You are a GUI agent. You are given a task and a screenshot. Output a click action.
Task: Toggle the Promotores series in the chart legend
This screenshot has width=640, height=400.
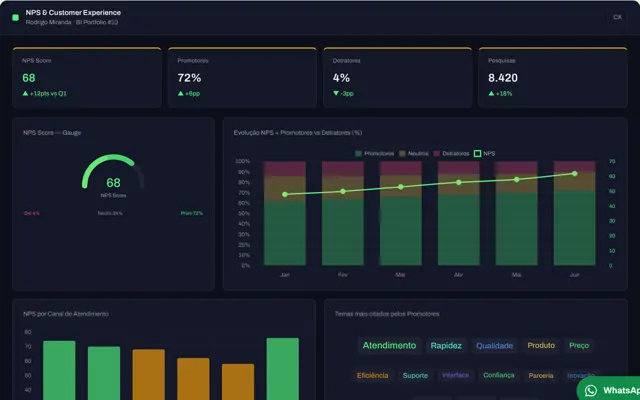(x=375, y=153)
